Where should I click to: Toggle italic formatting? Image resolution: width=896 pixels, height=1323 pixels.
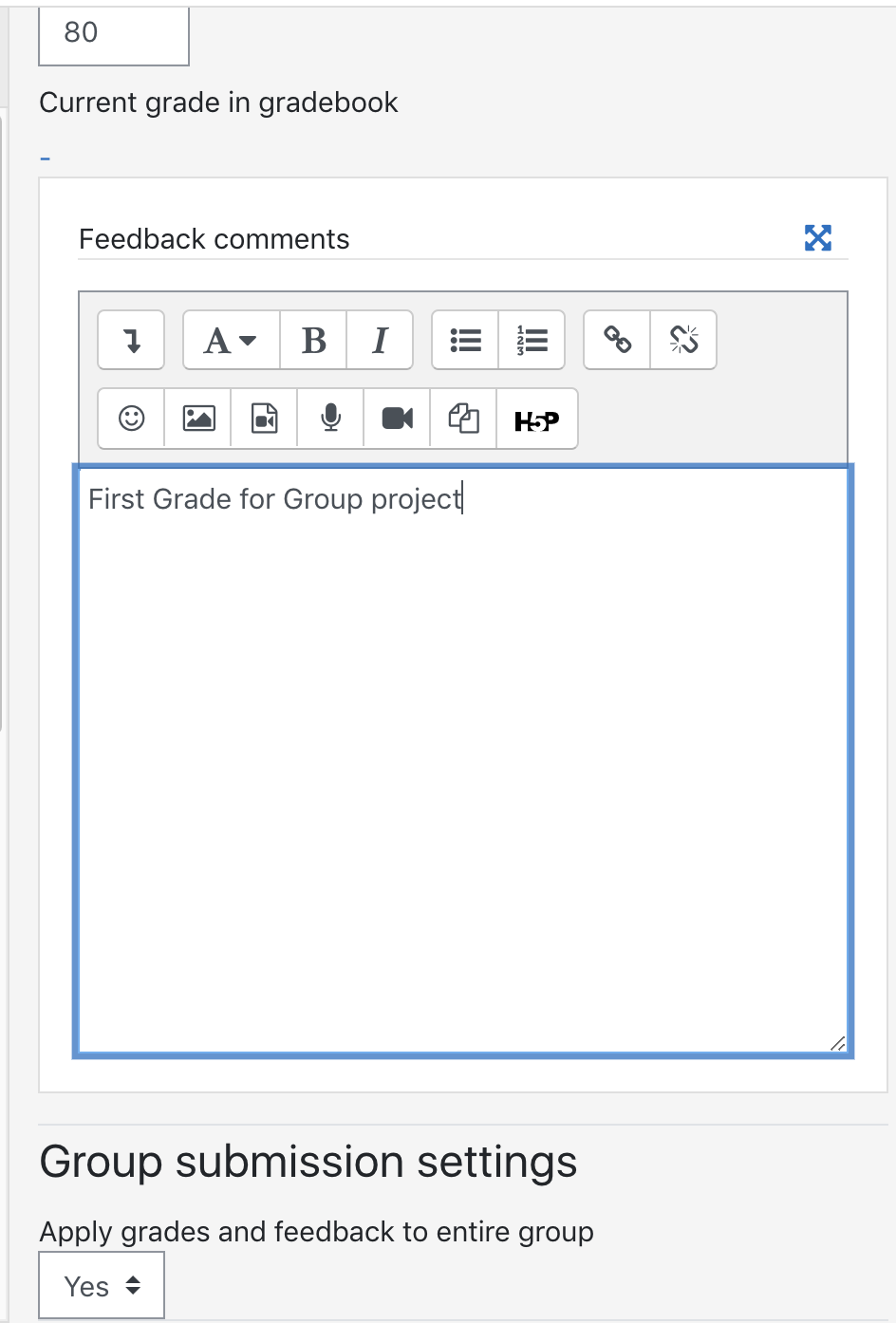point(380,340)
